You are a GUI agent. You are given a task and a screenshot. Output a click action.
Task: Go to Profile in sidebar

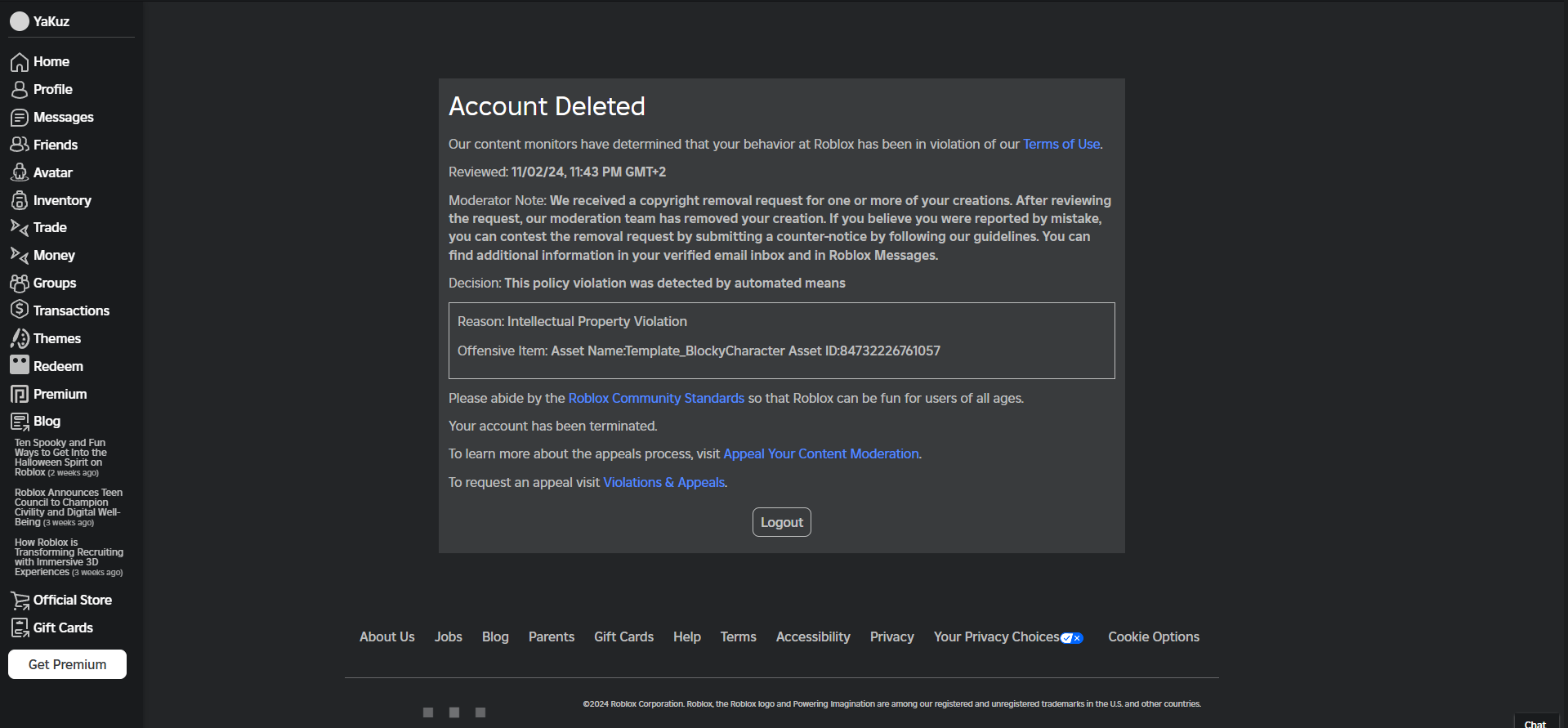pos(52,90)
